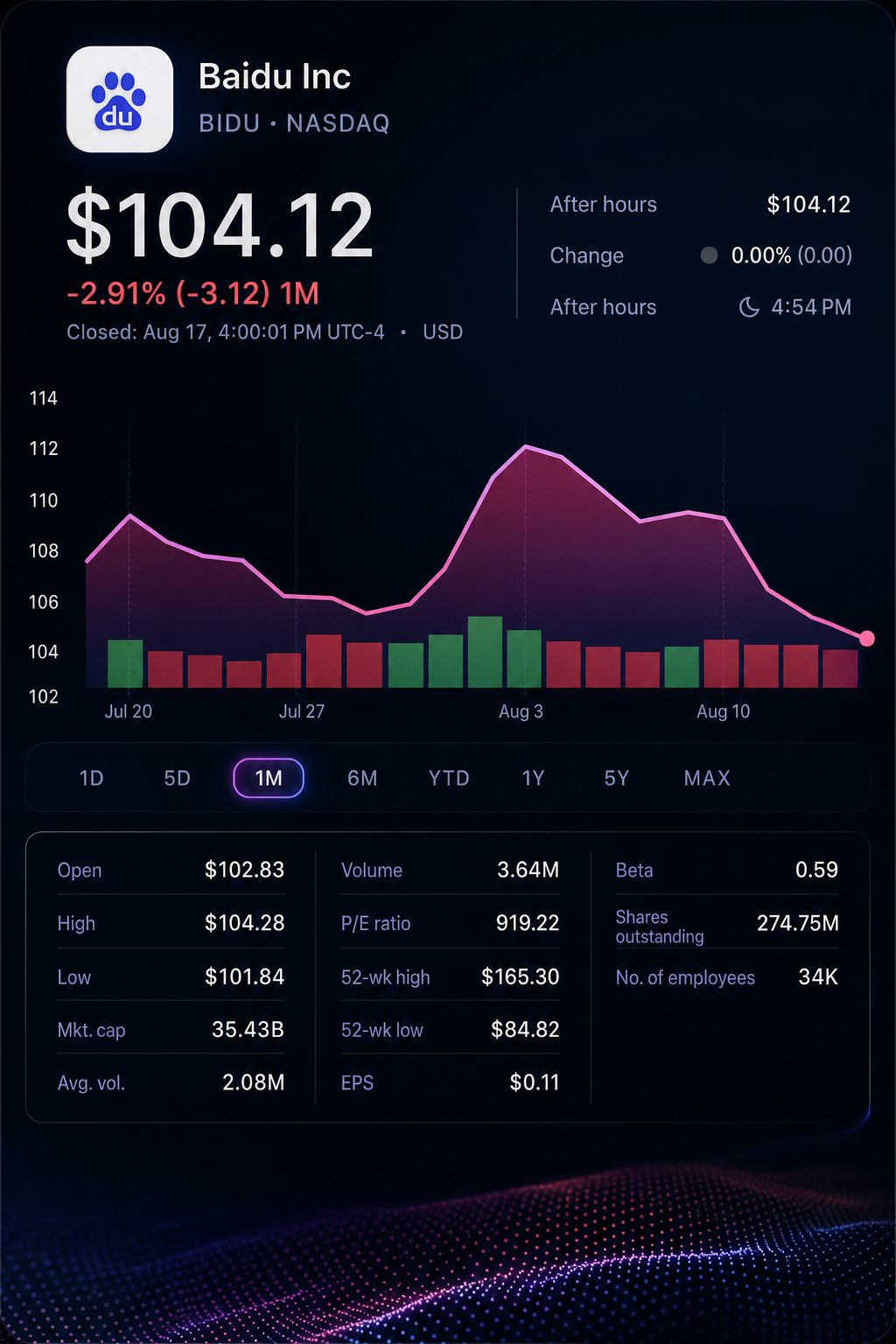Click the BIDU · NASDAQ ticker text
This screenshot has width=896, height=1344.
click(294, 123)
